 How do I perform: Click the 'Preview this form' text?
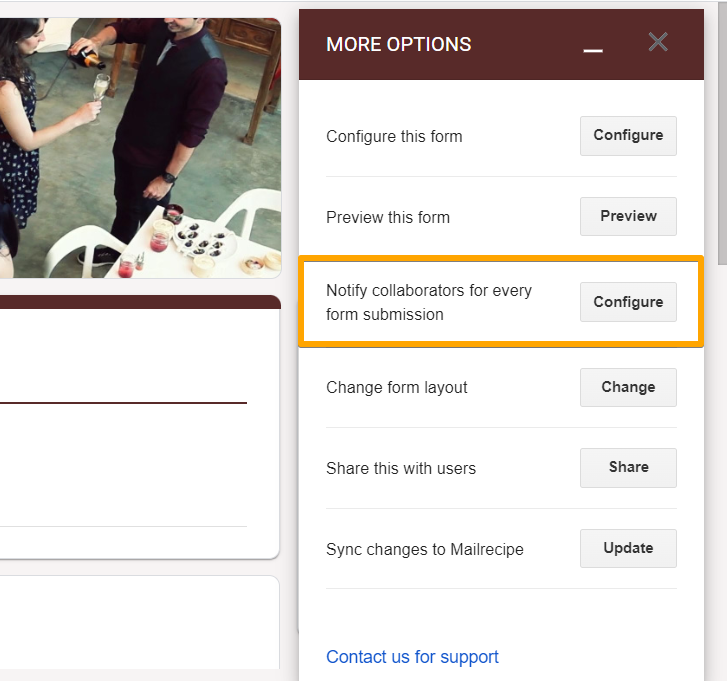tap(388, 217)
